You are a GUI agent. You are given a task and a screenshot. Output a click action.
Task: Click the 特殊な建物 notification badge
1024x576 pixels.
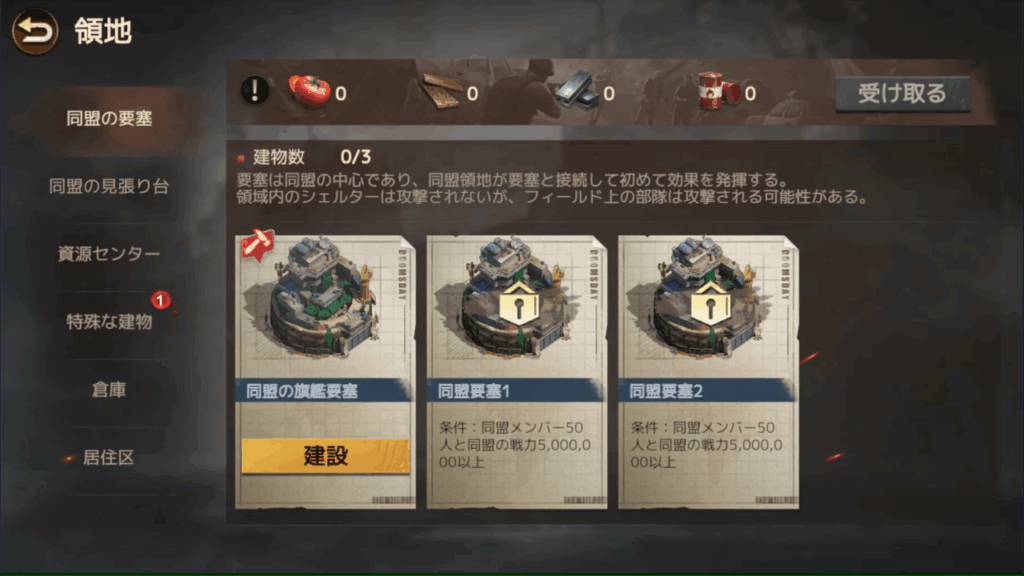click(x=160, y=300)
